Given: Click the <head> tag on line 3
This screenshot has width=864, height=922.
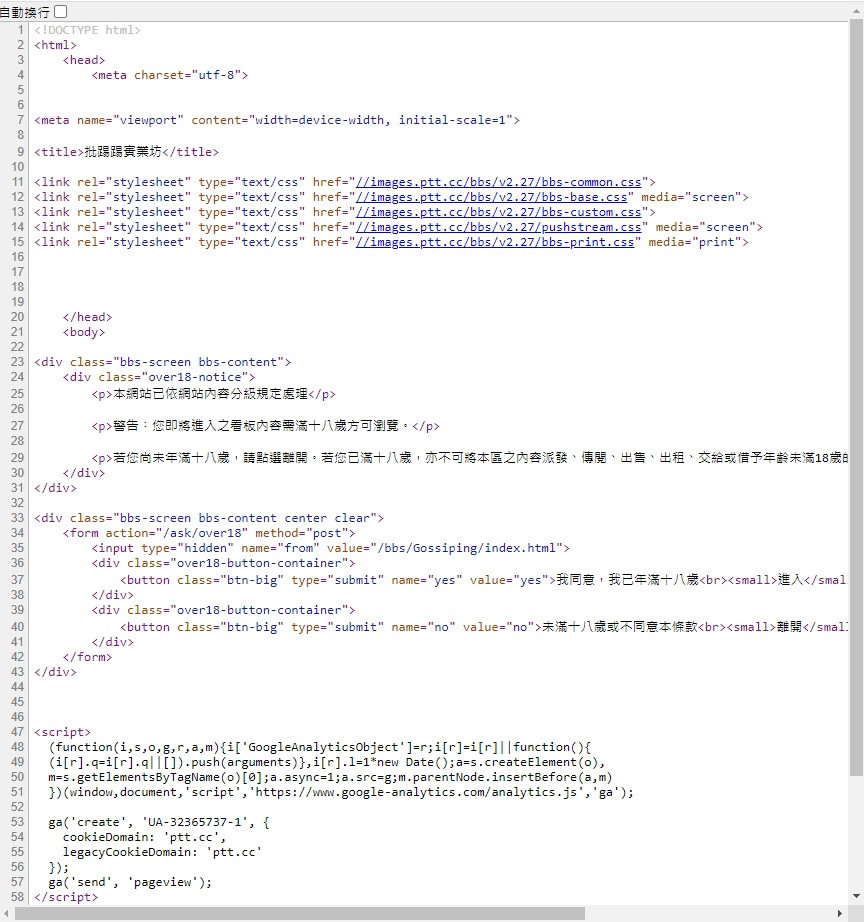Looking at the screenshot, I should pos(84,60).
